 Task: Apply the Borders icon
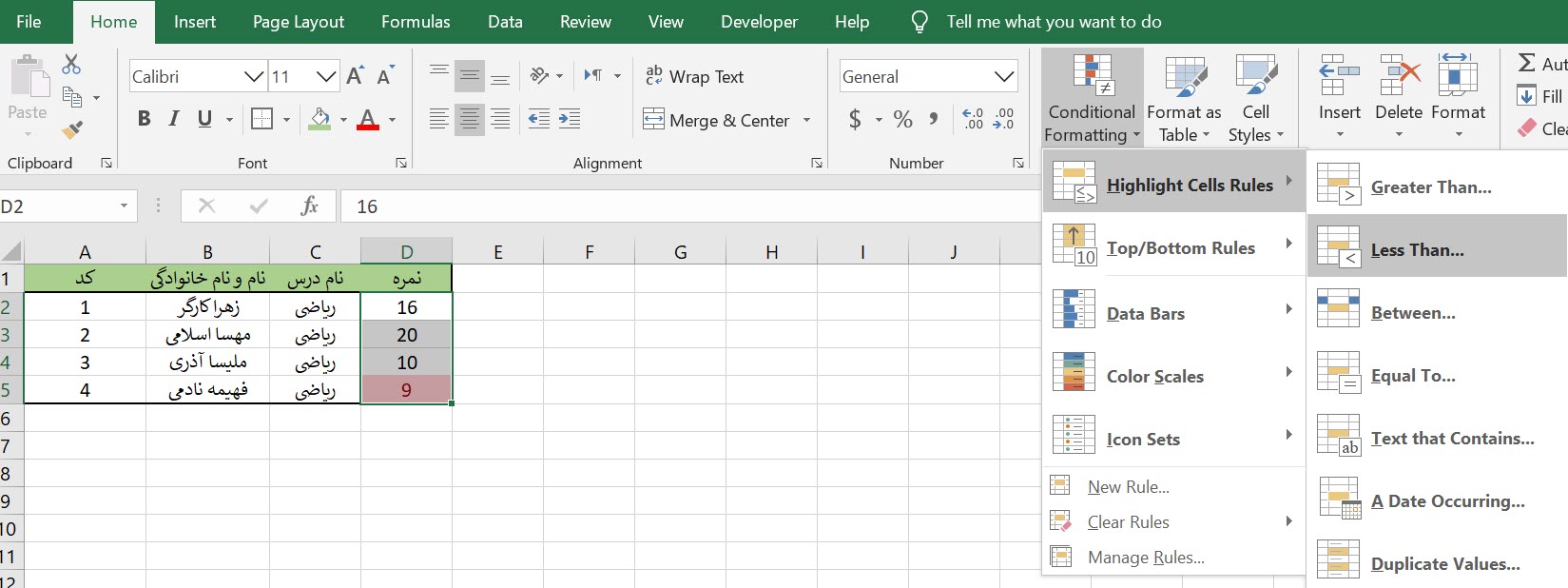[x=261, y=119]
